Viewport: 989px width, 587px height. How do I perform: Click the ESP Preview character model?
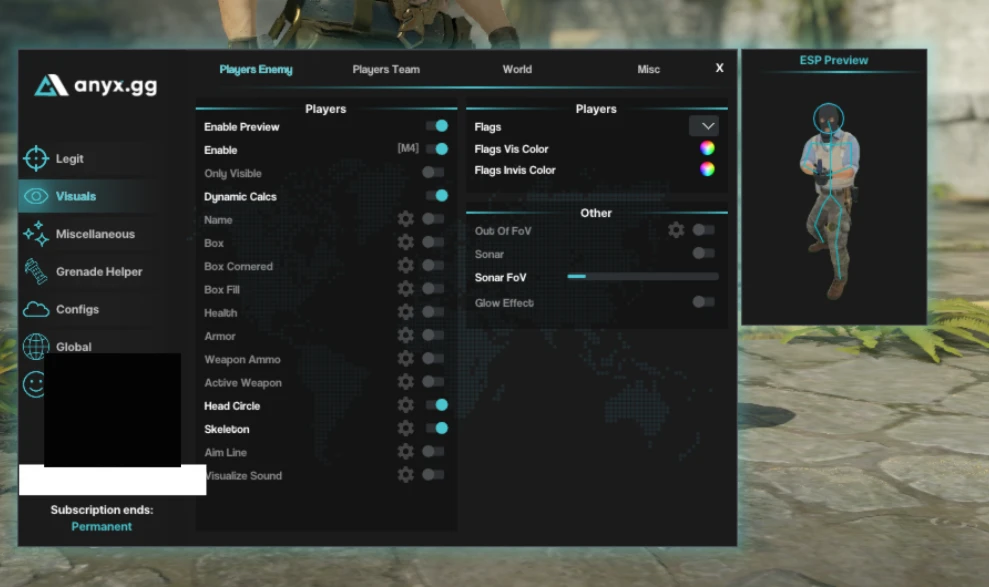pos(830,201)
